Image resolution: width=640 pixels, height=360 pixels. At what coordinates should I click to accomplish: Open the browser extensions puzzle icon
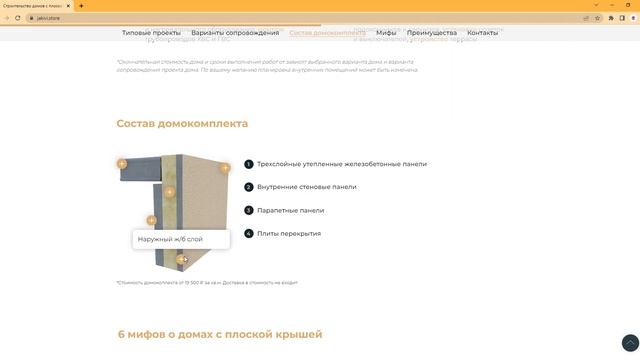611,18
